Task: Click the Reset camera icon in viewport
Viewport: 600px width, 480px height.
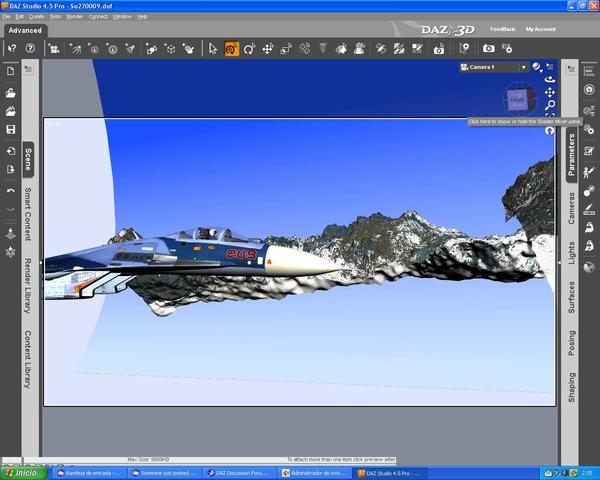Action: (x=549, y=131)
